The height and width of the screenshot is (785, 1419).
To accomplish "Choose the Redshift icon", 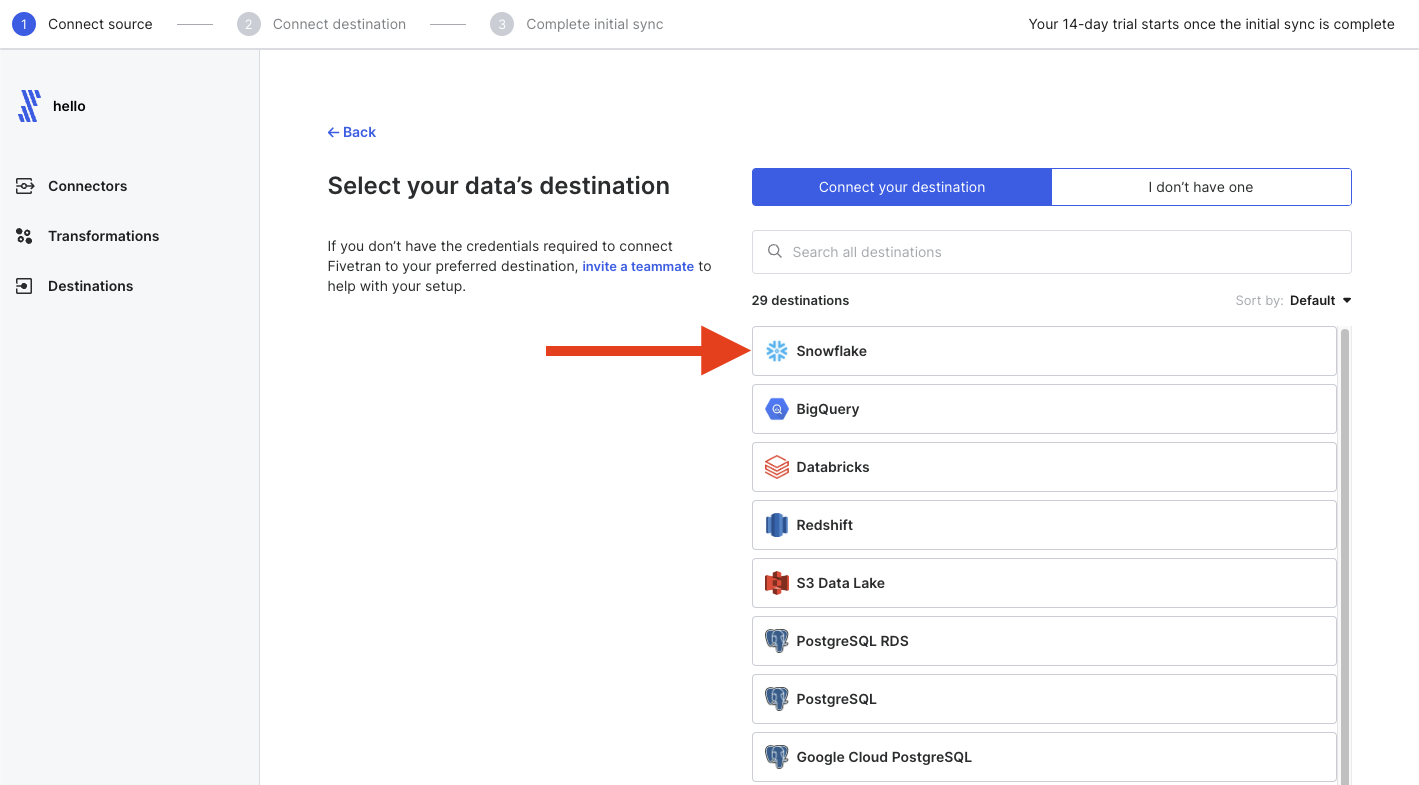I will click(777, 525).
